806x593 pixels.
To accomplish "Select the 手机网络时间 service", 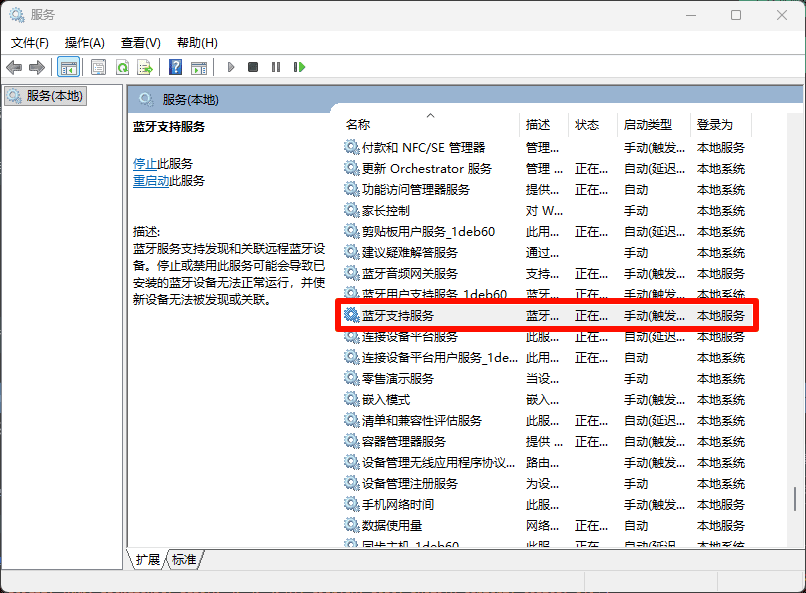I will pos(547,505).
